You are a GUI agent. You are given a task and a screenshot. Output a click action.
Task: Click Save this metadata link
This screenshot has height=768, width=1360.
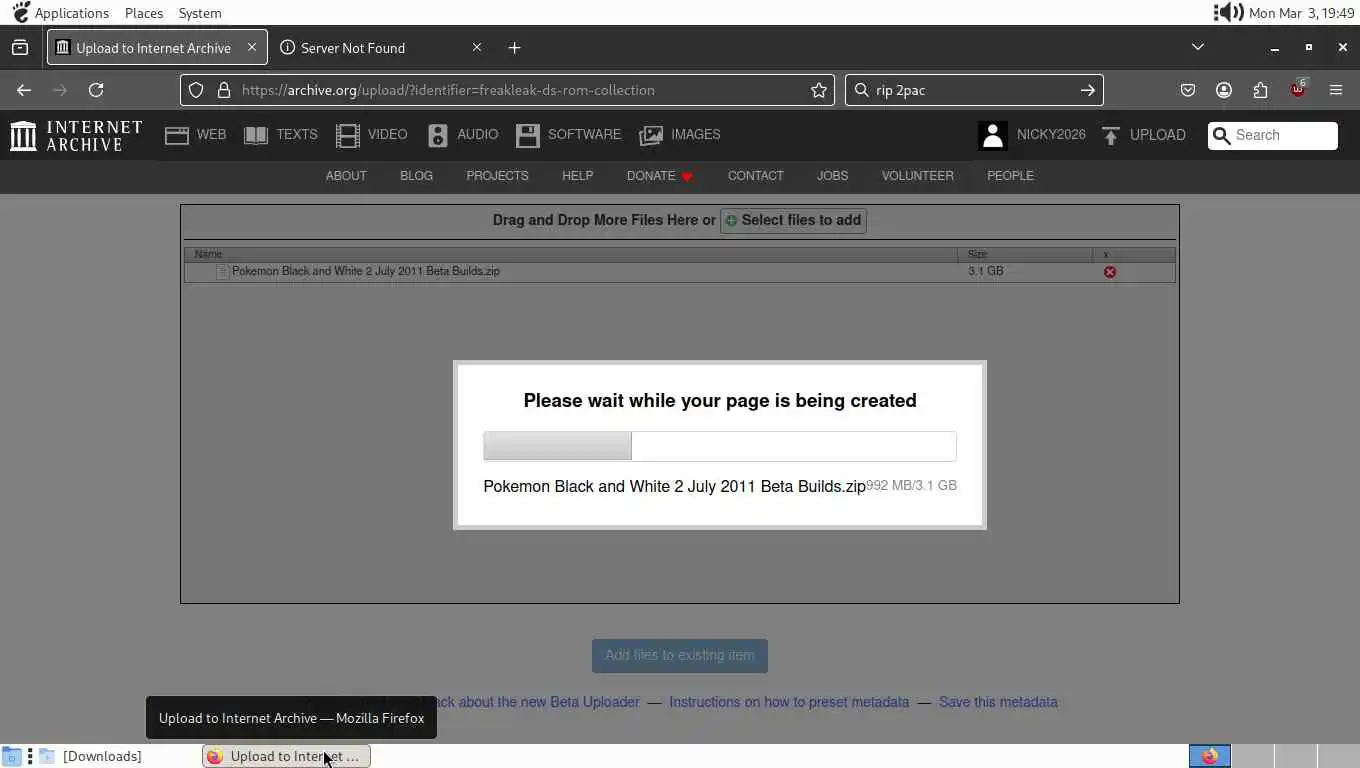[x=998, y=702]
